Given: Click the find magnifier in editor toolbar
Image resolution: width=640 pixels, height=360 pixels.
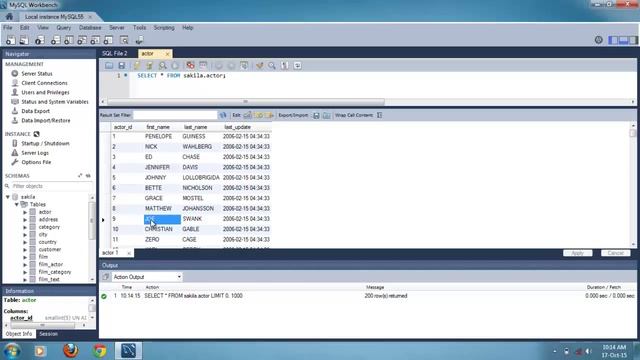Looking at the screenshot, I should click(x=272, y=65).
